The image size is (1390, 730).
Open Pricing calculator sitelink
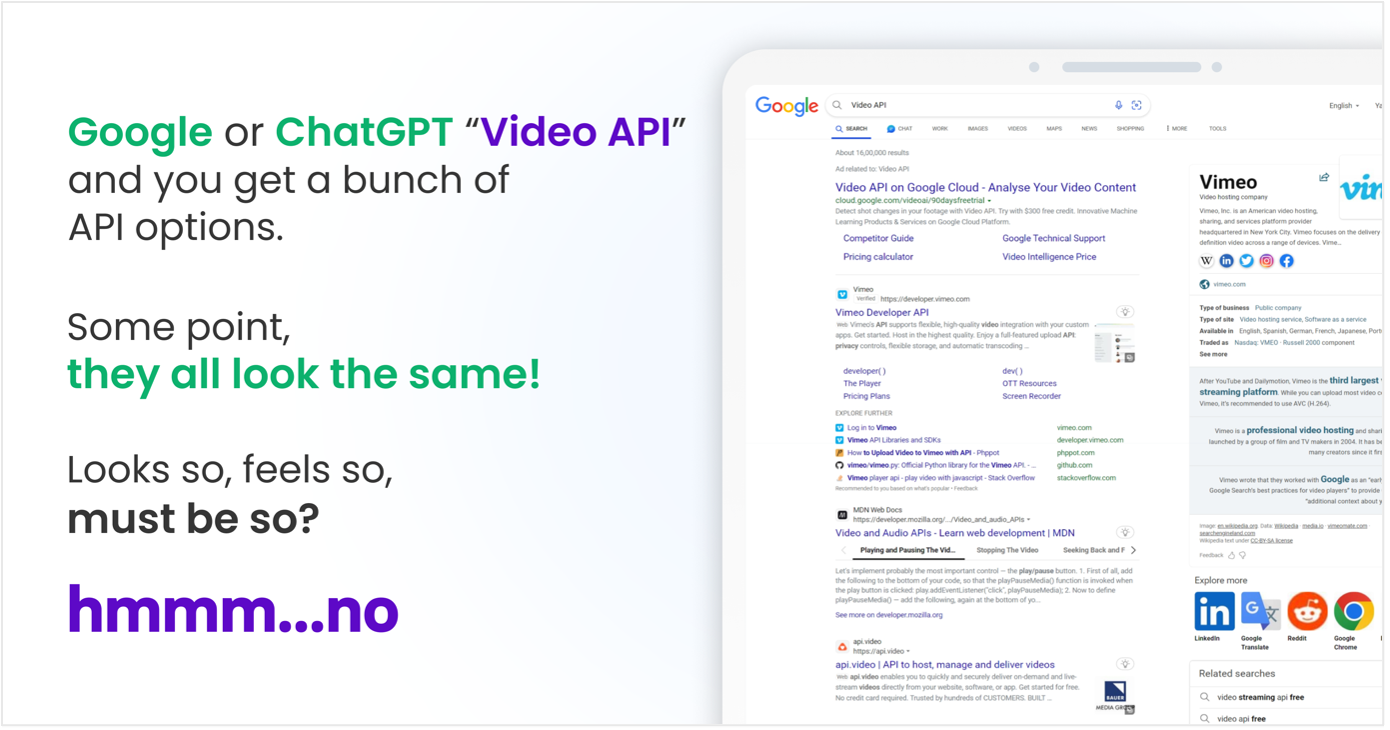pos(878,257)
